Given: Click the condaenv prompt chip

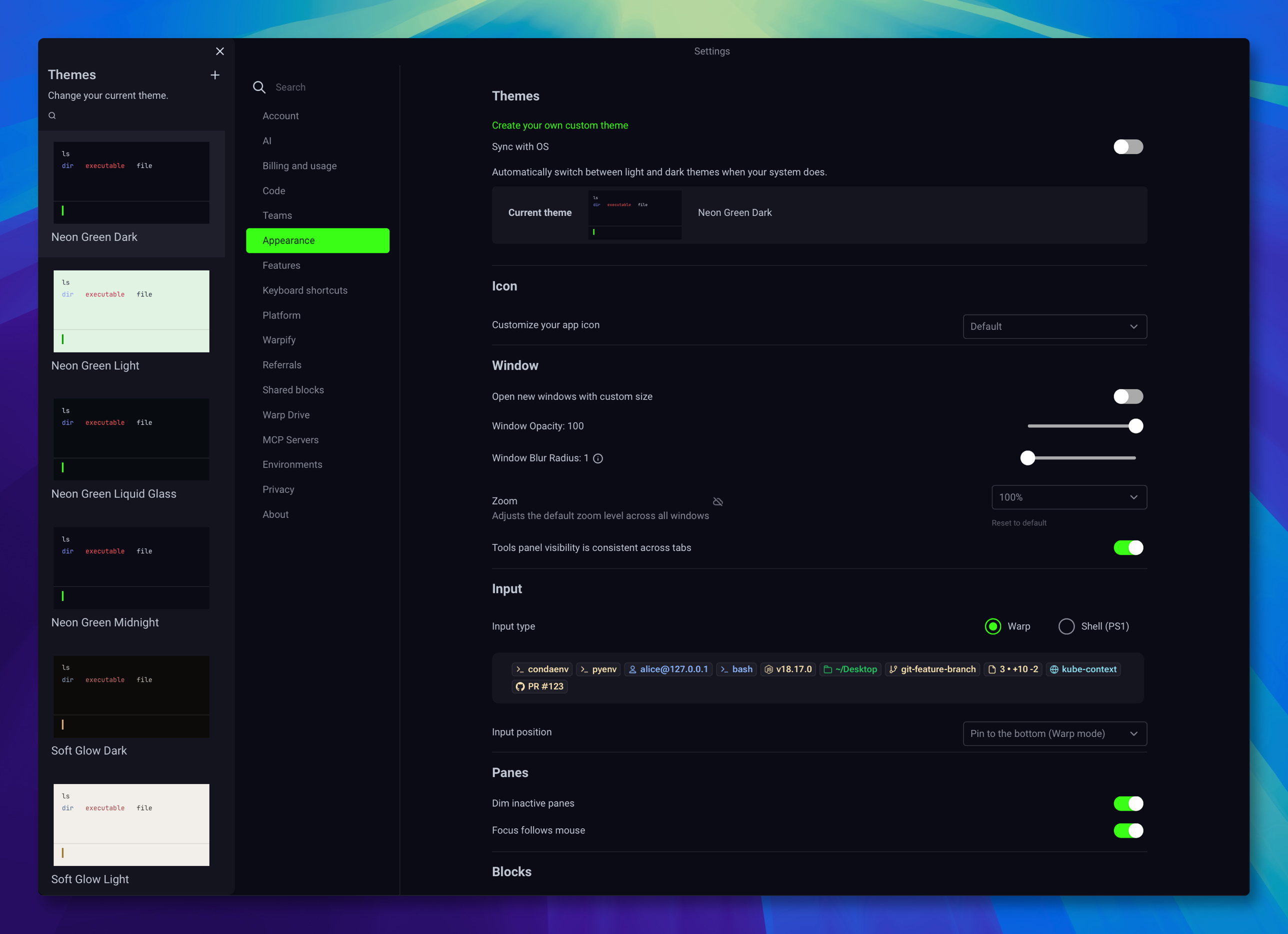Looking at the screenshot, I should [x=542, y=669].
